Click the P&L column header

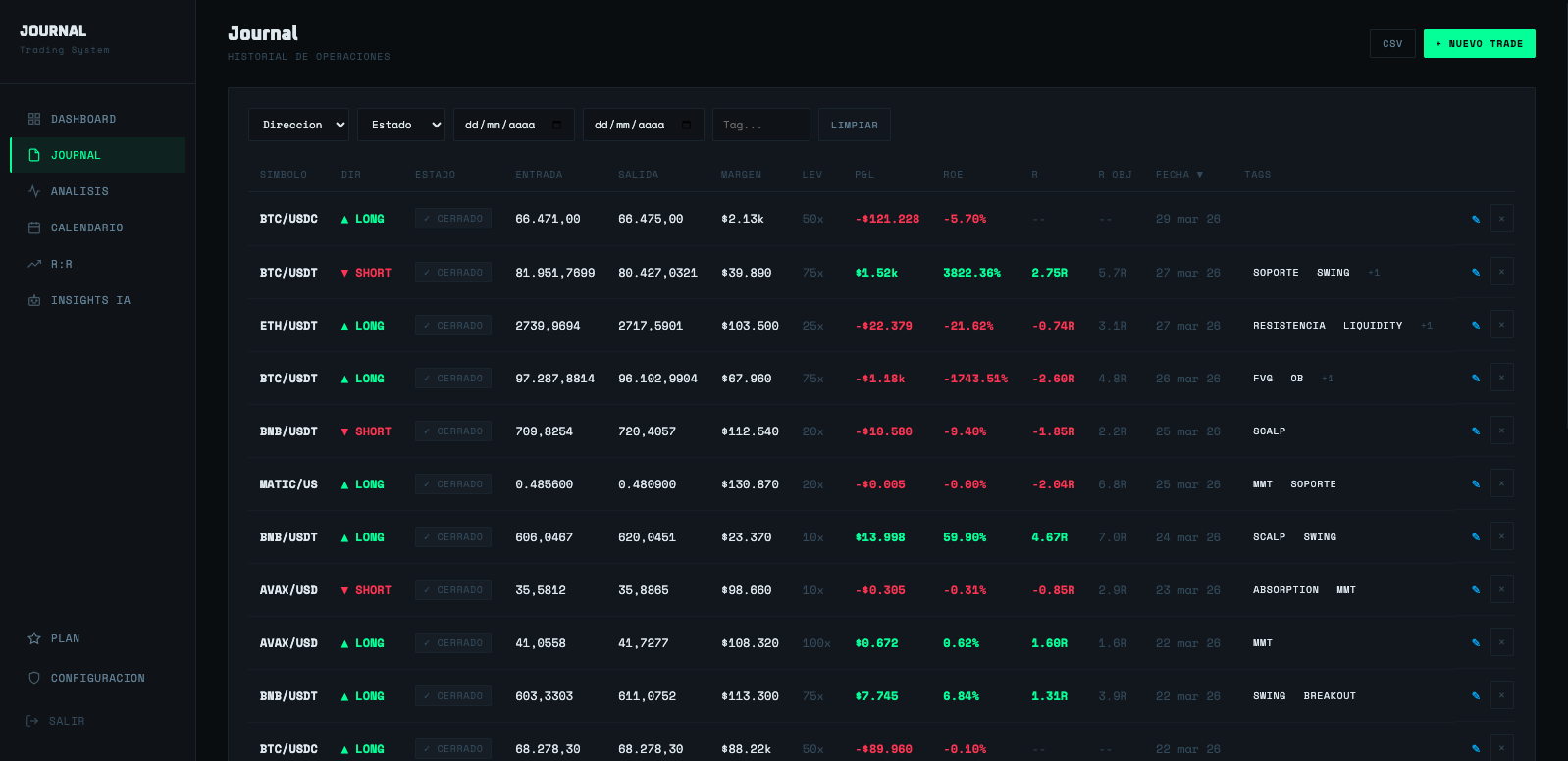tap(864, 174)
